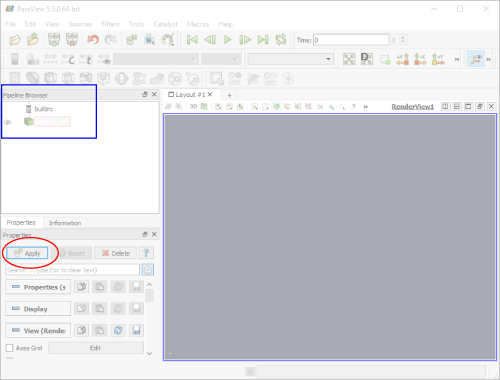The height and width of the screenshot is (380, 500).
Task: Select the builtin: server item
Action: [x=44, y=109]
